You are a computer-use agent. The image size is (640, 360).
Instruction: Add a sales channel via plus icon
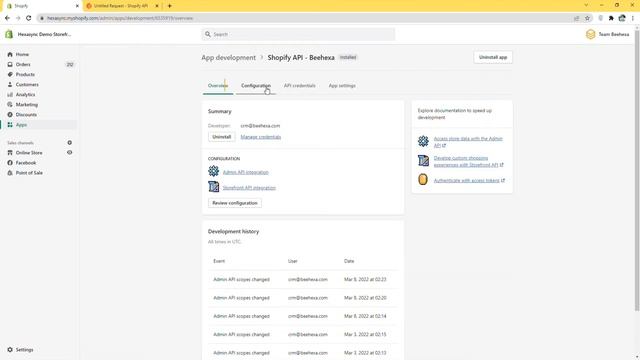pyautogui.click(x=70, y=142)
